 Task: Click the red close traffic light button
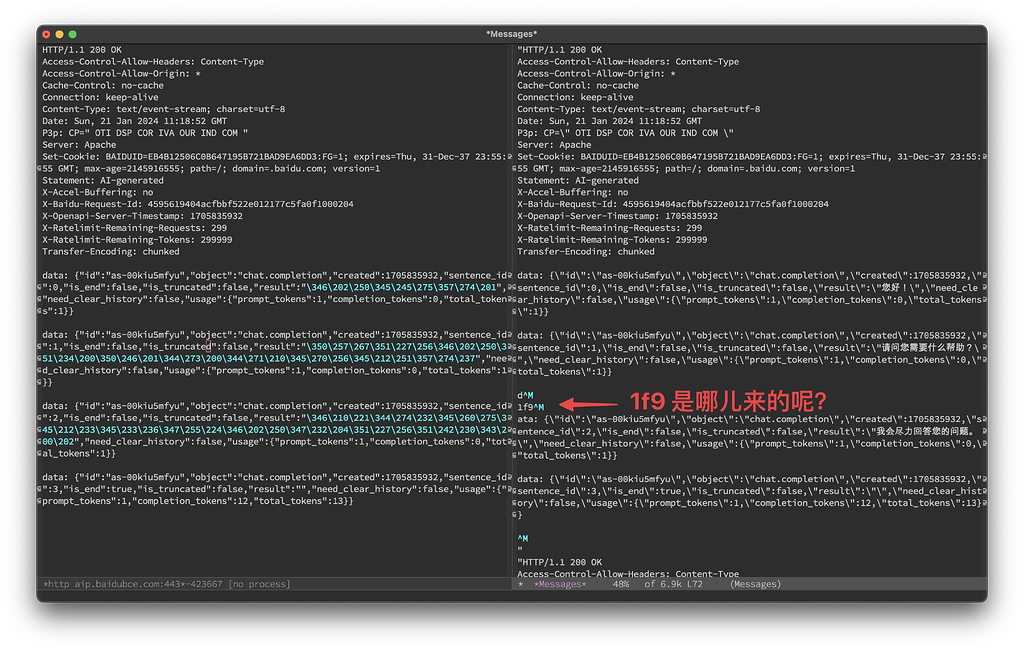tap(45, 33)
